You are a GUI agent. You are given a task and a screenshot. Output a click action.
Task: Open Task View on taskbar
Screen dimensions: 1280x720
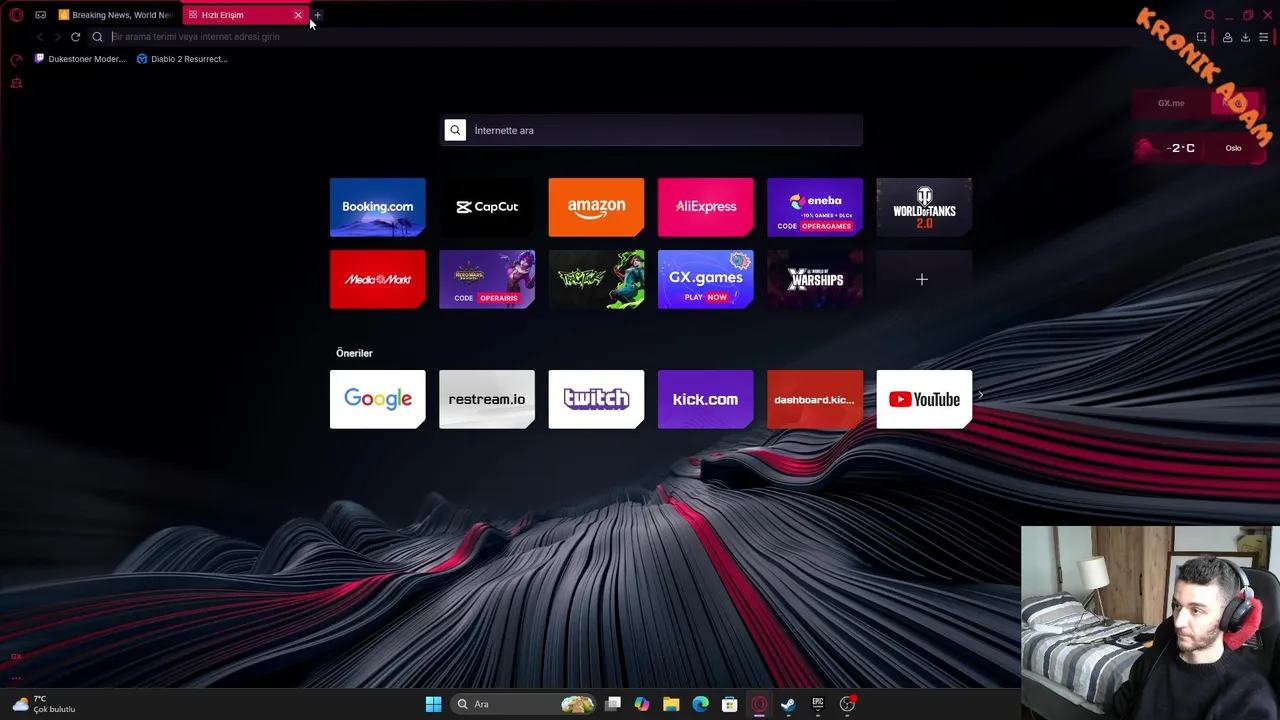point(613,704)
